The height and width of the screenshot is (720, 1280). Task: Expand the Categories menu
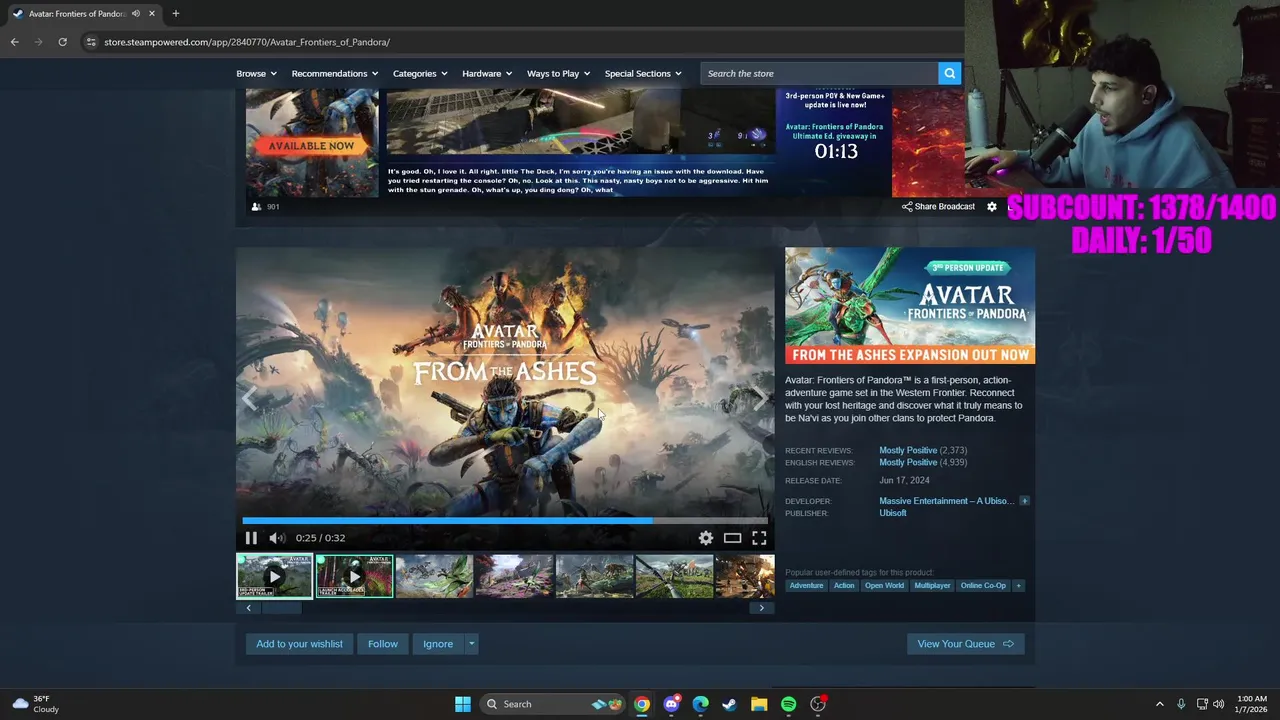[x=420, y=73]
